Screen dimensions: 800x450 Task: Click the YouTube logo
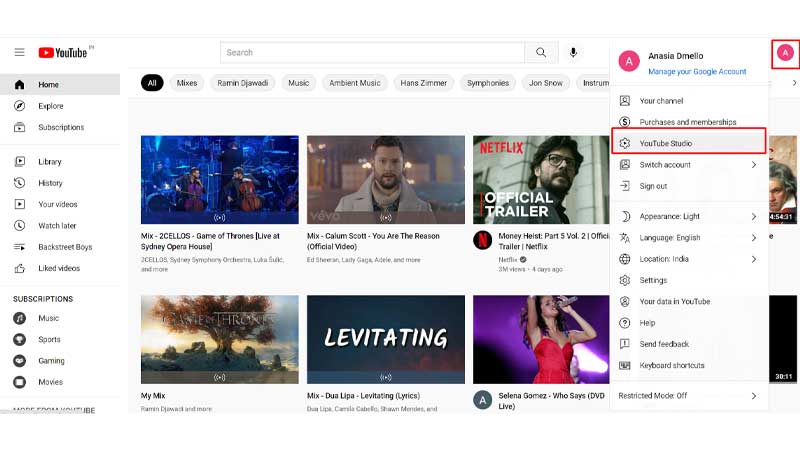(63, 53)
